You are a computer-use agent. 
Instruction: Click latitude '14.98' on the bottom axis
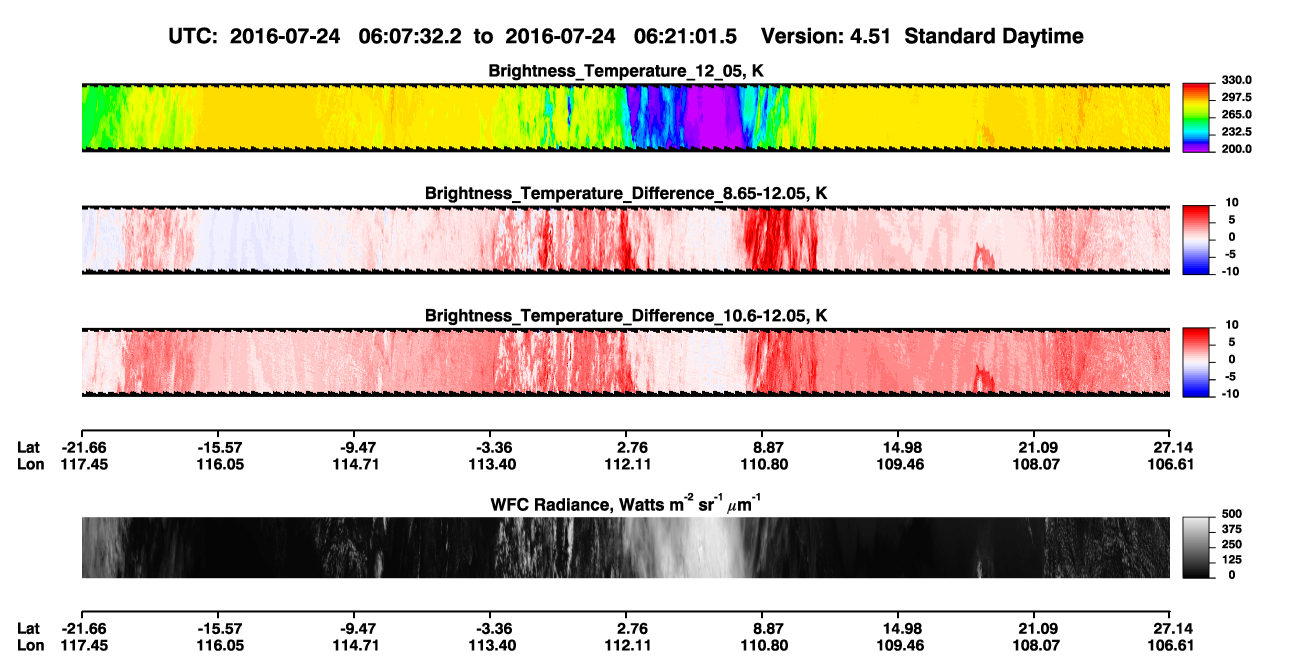(900, 629)
